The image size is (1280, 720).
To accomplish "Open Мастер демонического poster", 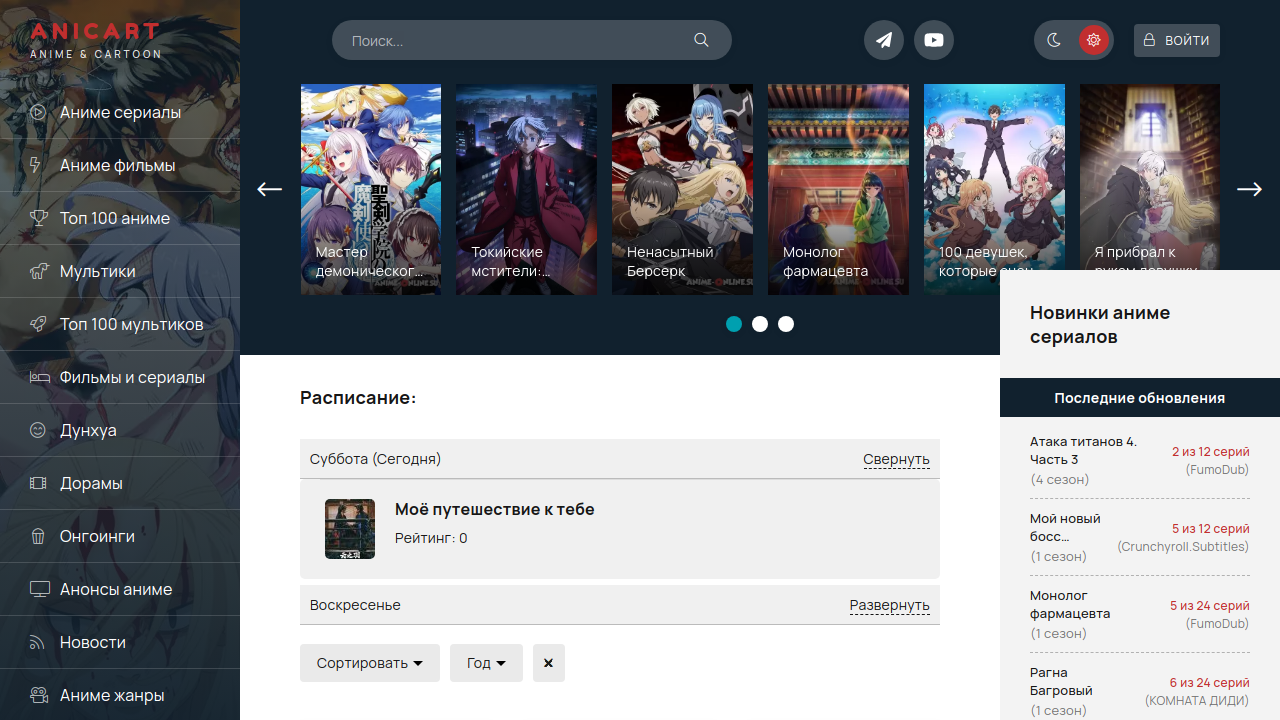I will point(371,189).
